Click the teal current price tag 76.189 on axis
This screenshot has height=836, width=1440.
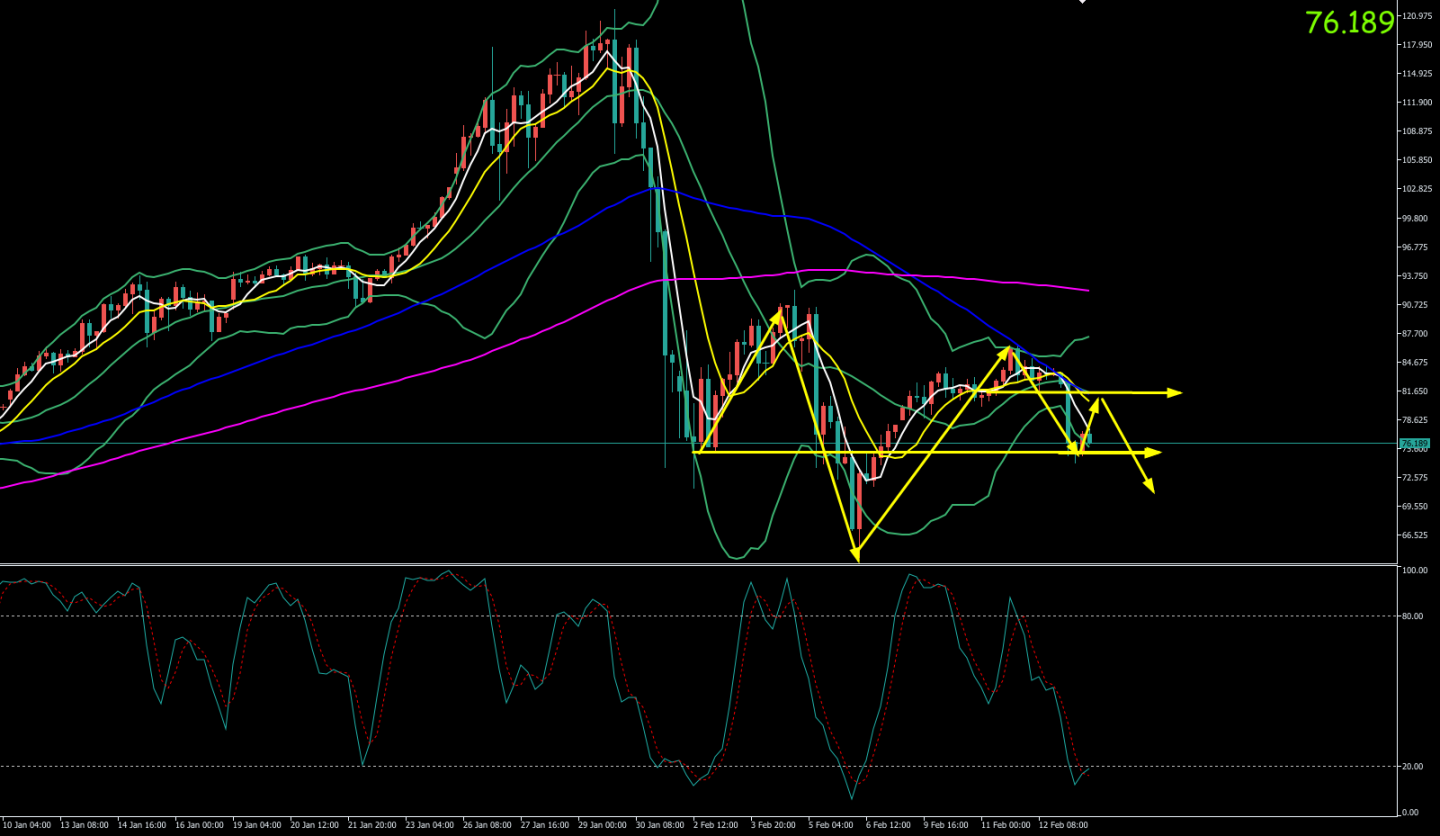1414,443
